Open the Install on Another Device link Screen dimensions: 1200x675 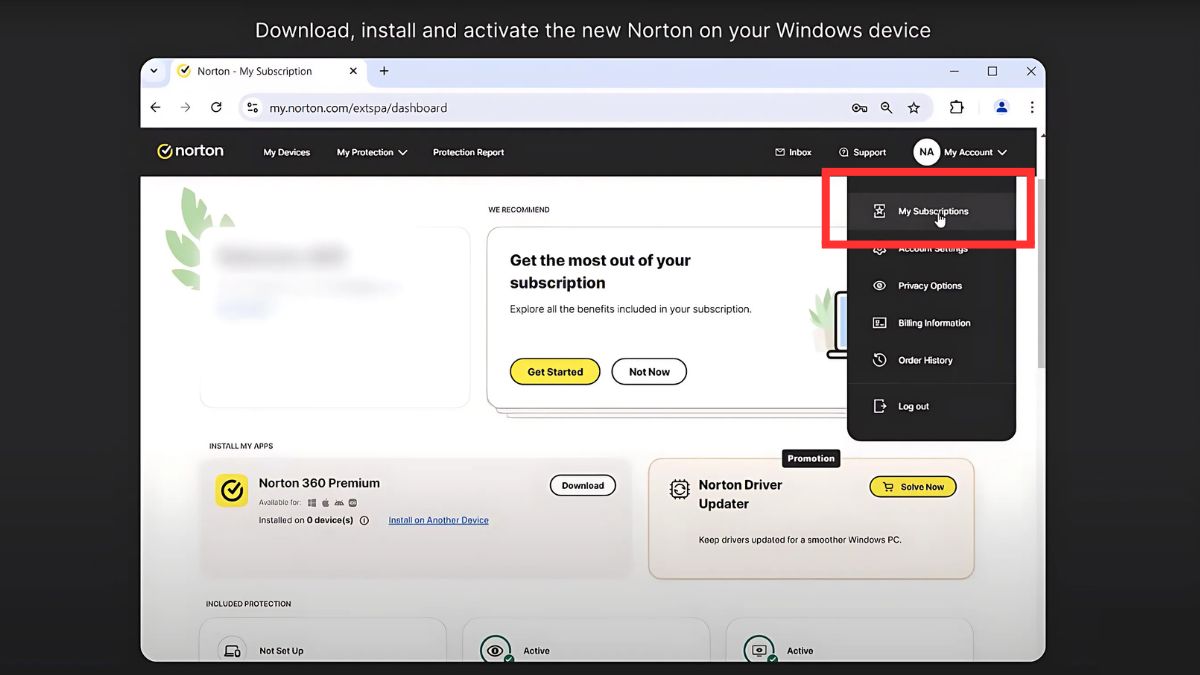coord(439,520)
